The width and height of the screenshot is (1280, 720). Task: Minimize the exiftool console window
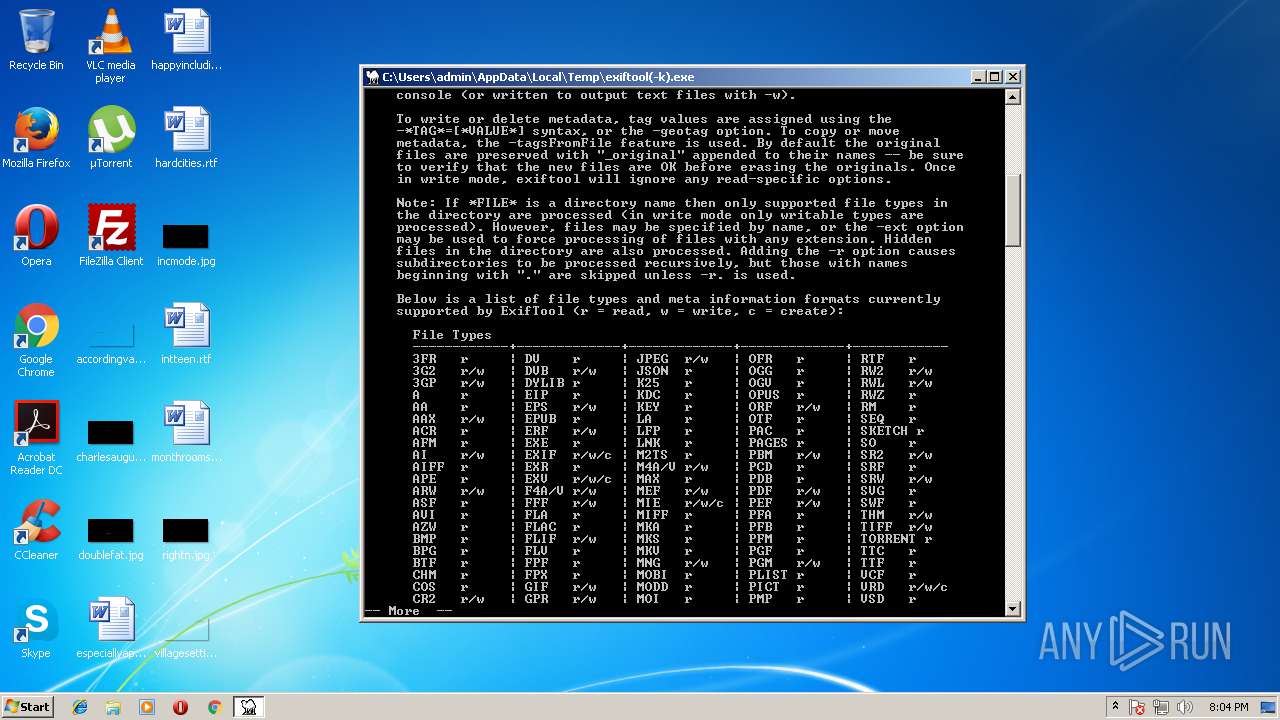(x=977, y=77)
